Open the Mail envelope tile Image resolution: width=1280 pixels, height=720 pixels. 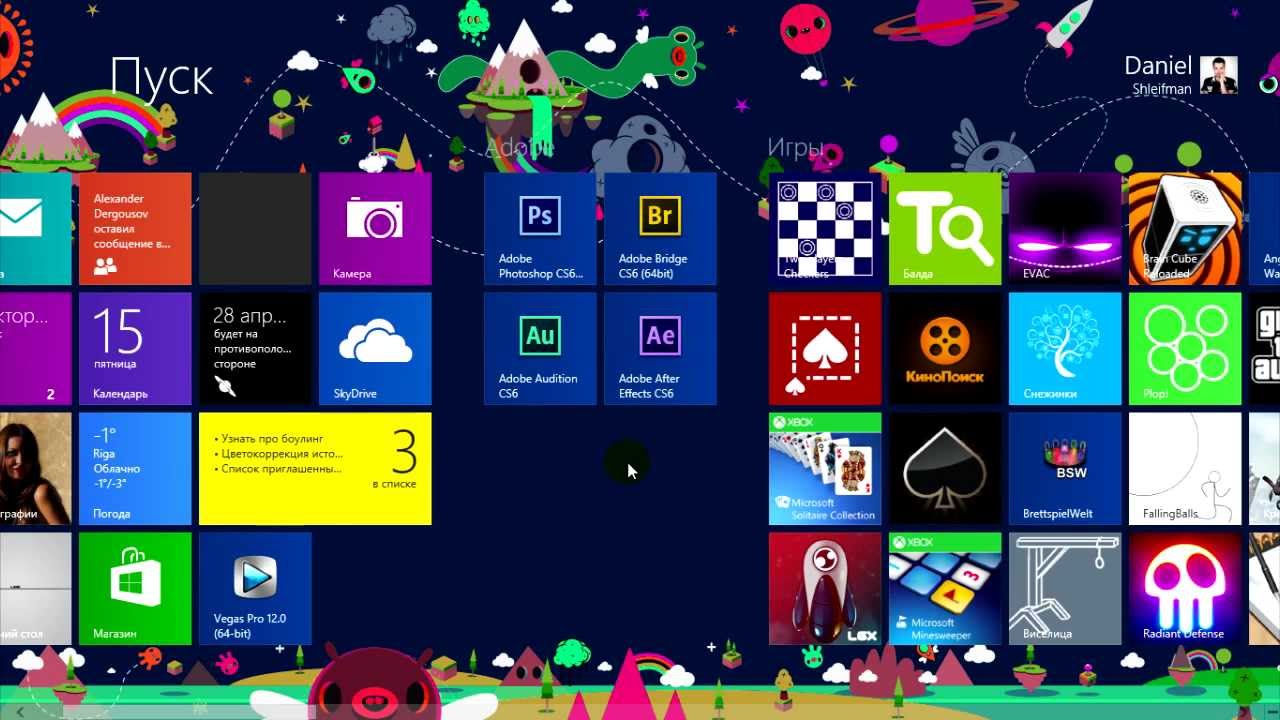(x=35, y=229)
